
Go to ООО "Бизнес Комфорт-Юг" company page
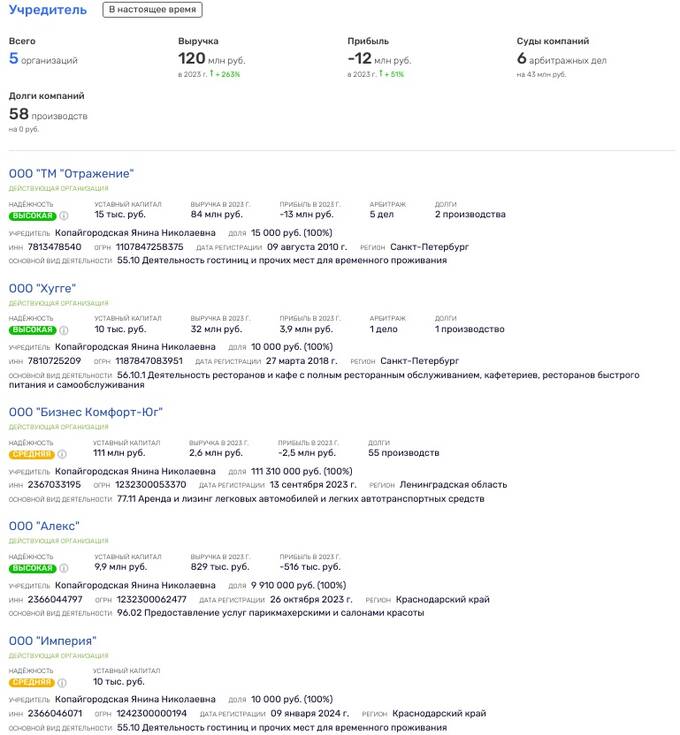point(86,412)
